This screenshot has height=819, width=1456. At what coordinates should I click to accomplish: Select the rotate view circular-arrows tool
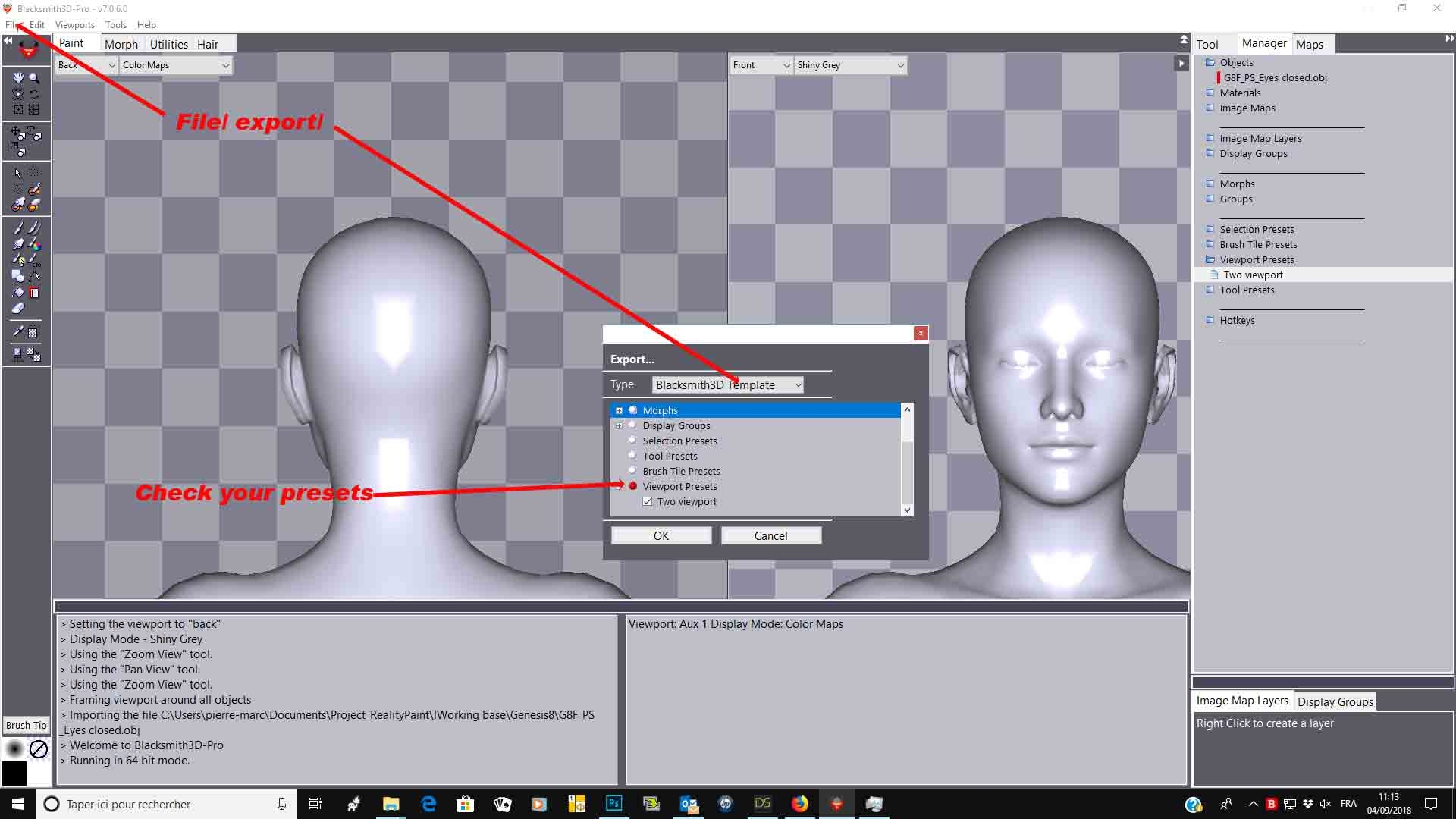point(34,93)
